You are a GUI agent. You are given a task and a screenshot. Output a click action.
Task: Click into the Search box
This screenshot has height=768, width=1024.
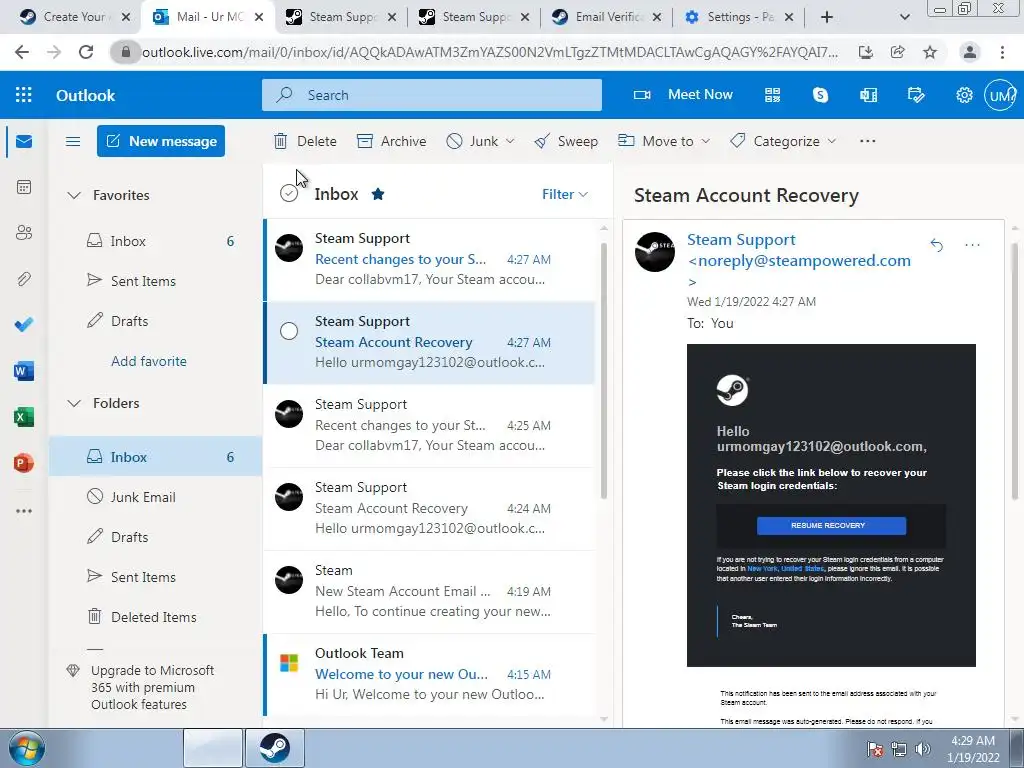[432, 95]
